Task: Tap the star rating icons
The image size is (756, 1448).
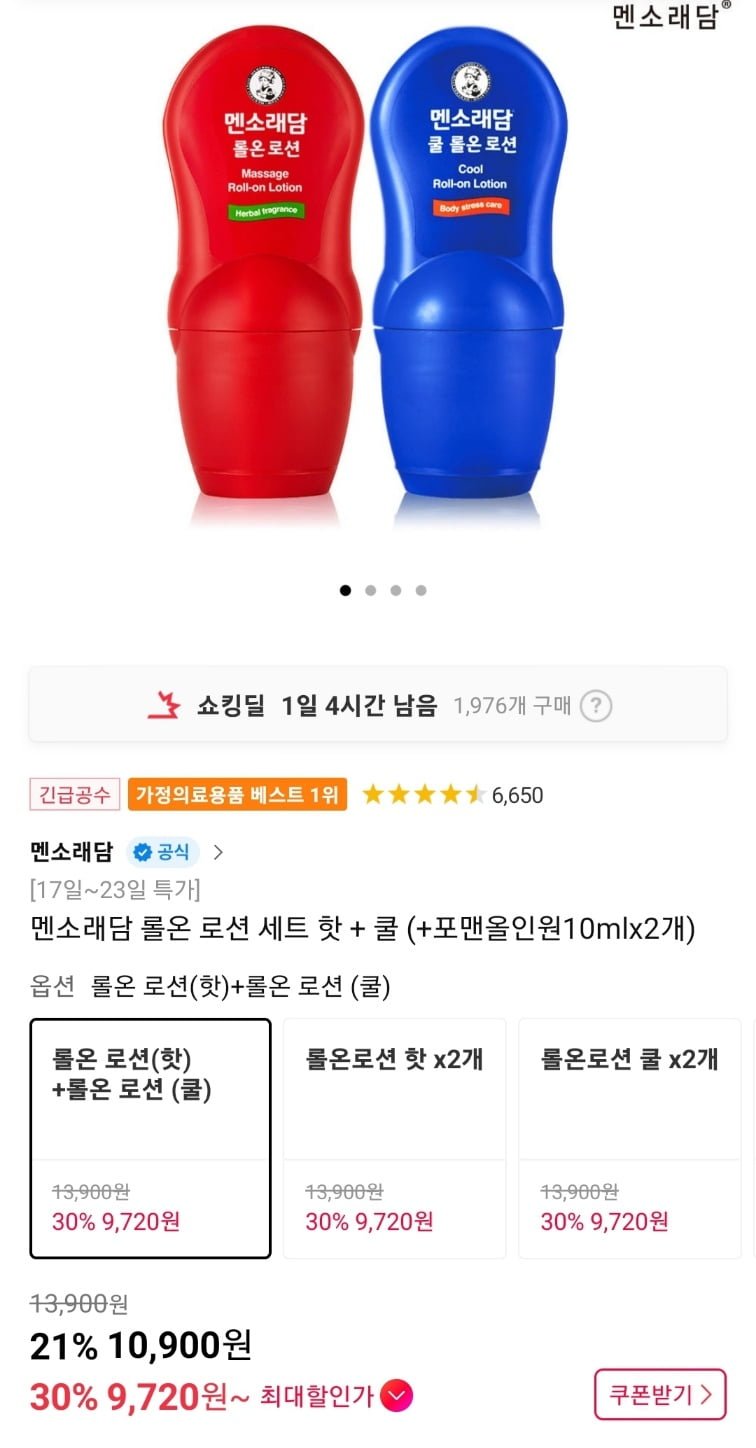Action: coord(423,795)
